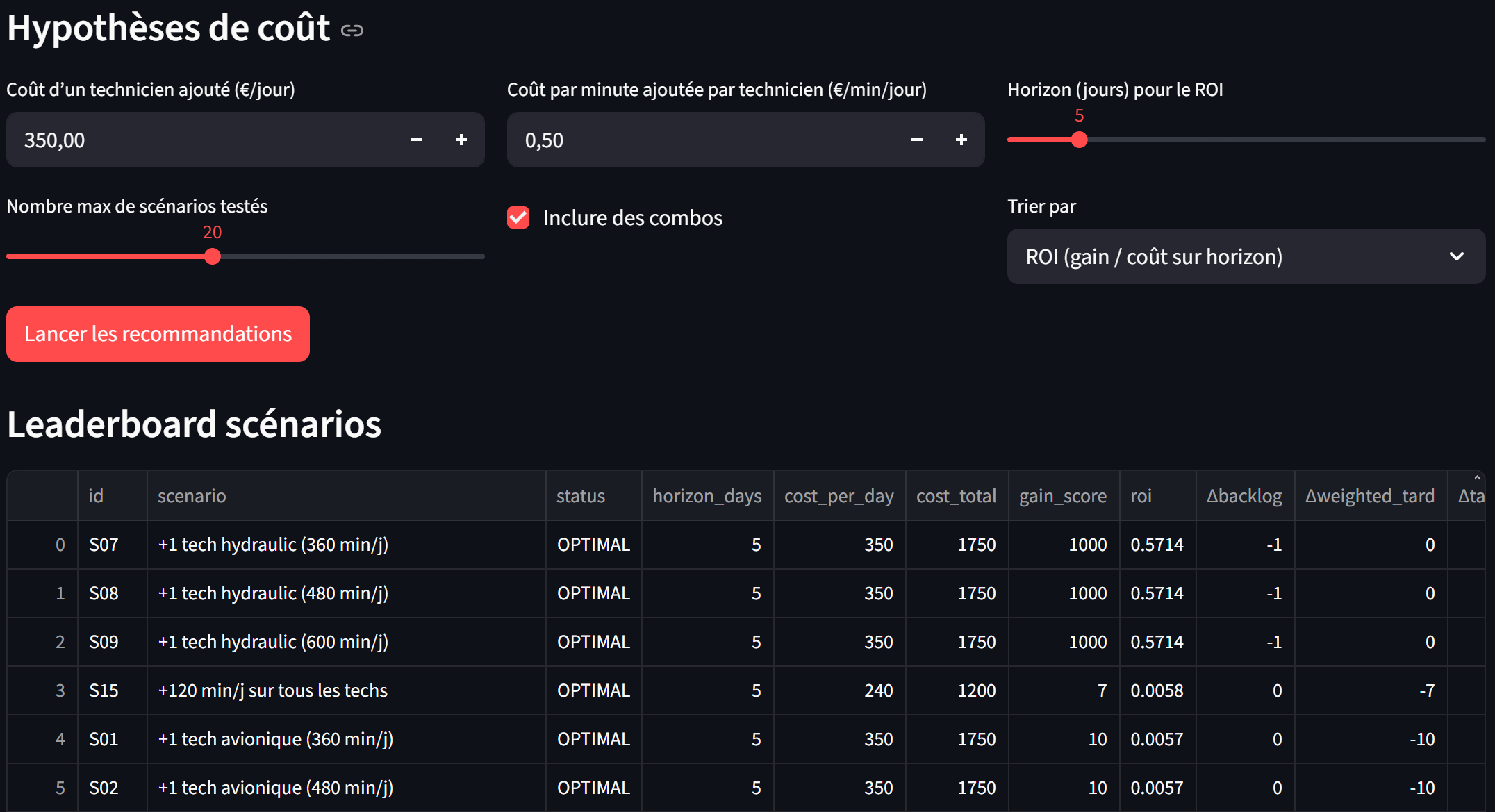Click the Horizon ROI slider handle at 5
The width and height of the screenshot is (1495, 812).
pyautogui.click(x=1079, y=140)
